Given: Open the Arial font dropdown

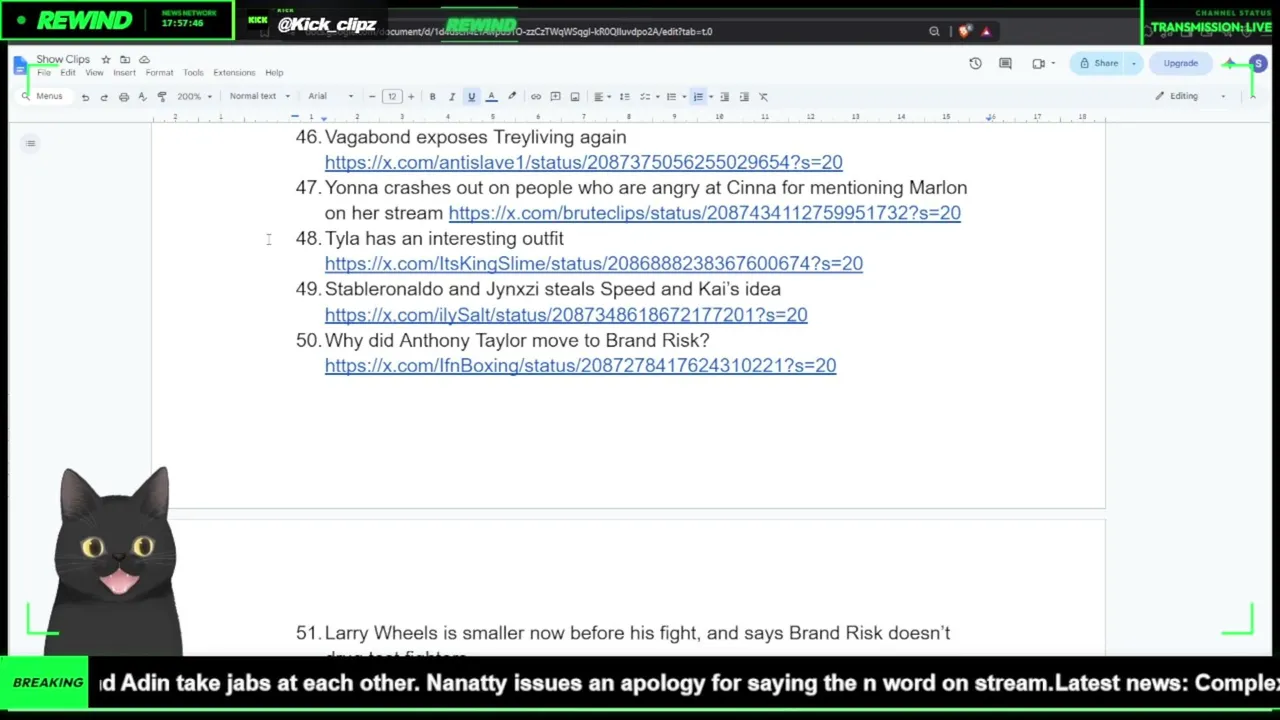Looking at the screenshot, I should (x=331, y=97).
